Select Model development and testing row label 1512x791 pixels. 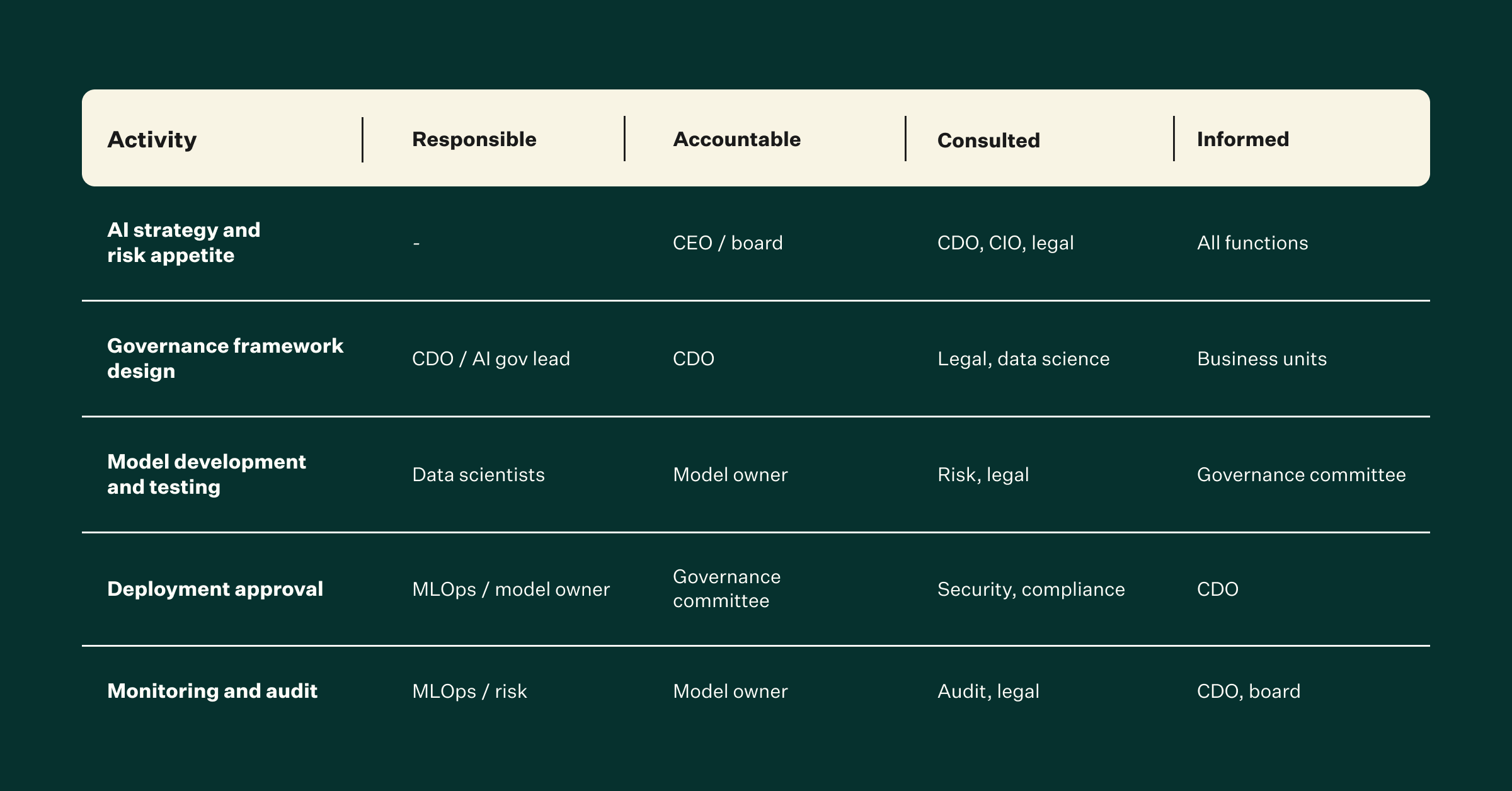[x=207, y=474]
